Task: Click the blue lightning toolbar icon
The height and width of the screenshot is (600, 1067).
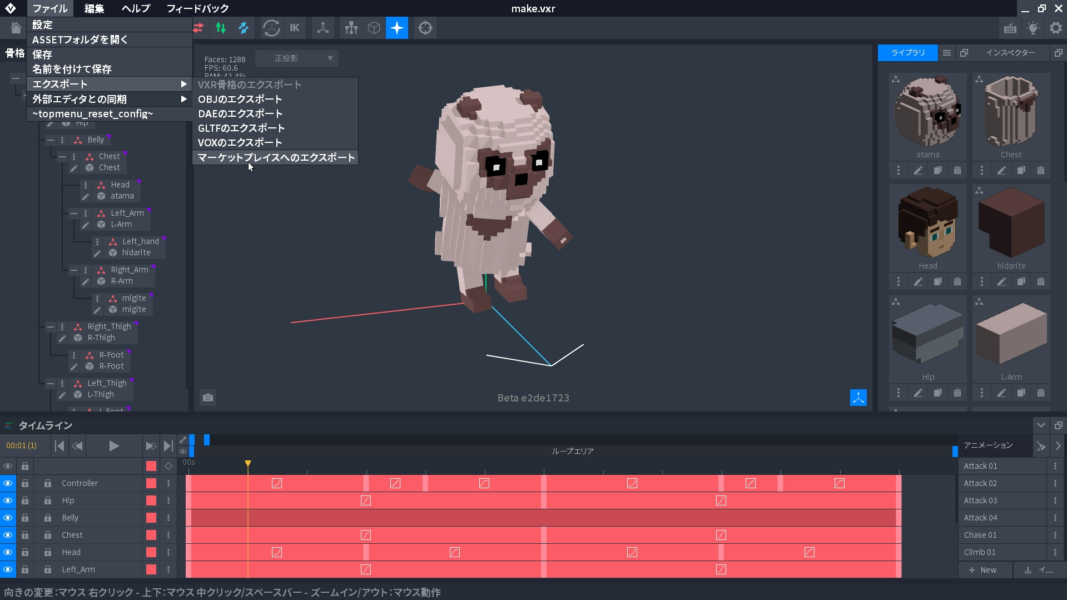Action: coord(243,28)
